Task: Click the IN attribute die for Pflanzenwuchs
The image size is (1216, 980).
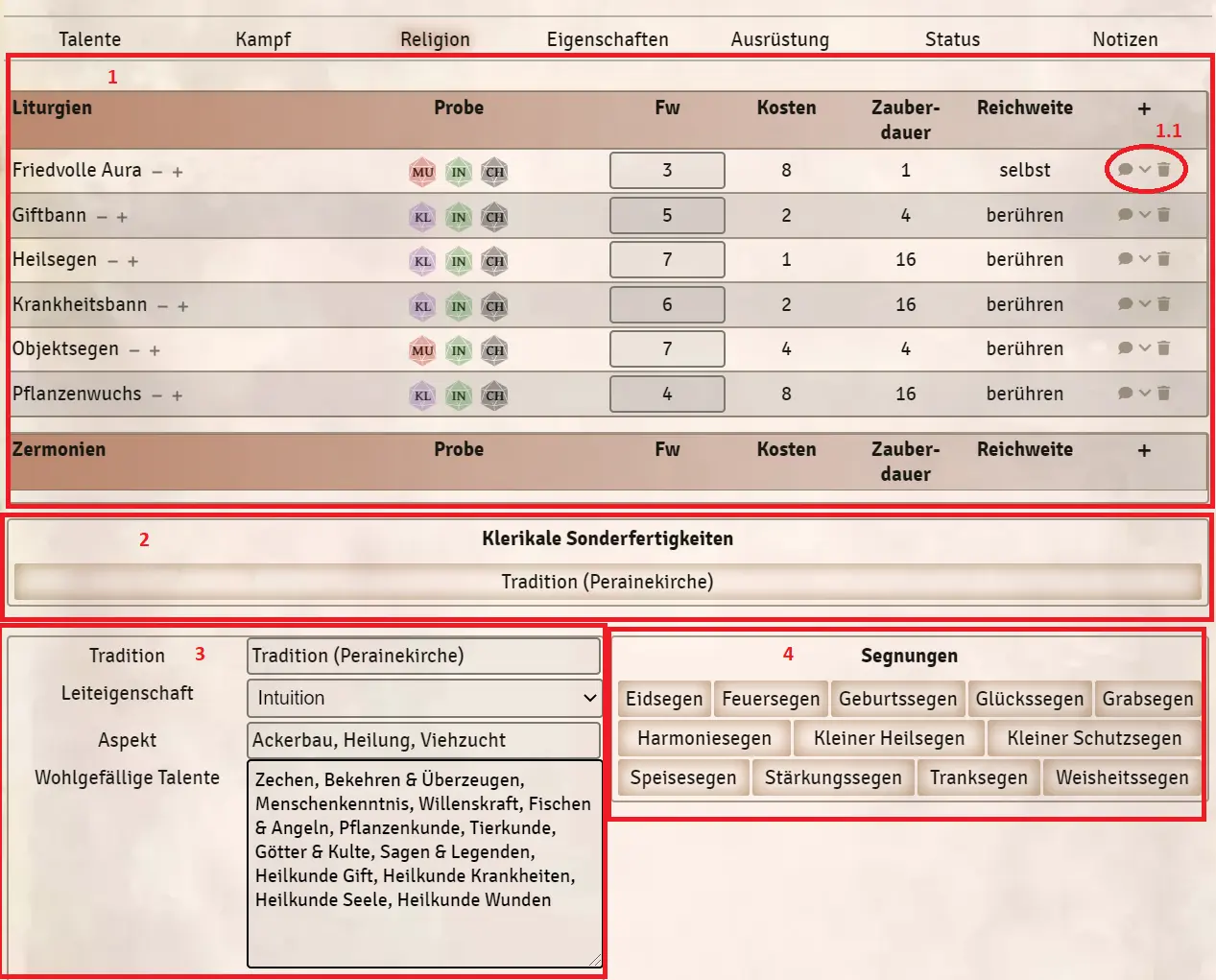Action: tap(459, 395)
